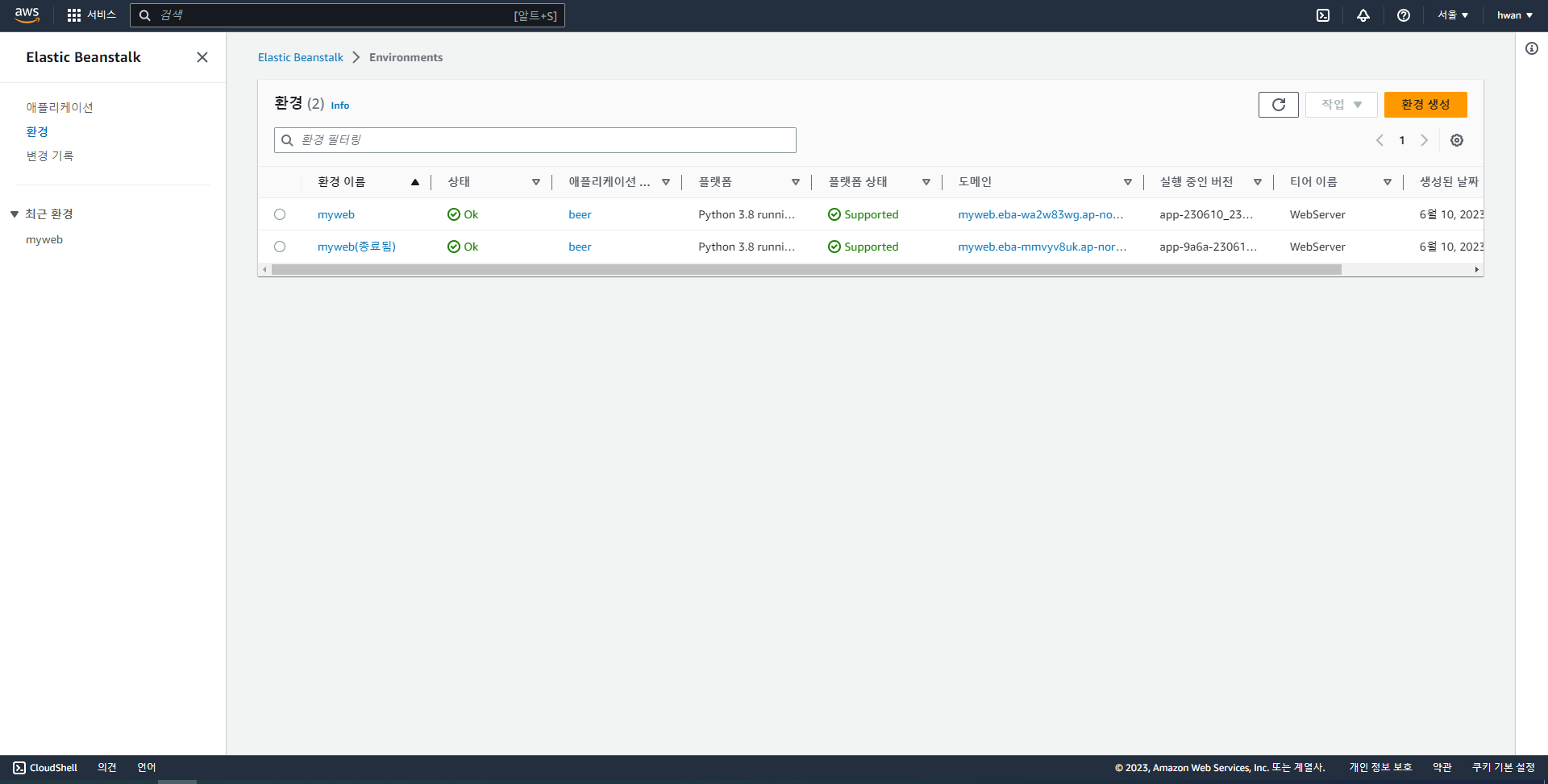The height and width of the screenshot is (784, 1548).
Task: Click the 환경 생성 button
Action: pos(1425,105)
